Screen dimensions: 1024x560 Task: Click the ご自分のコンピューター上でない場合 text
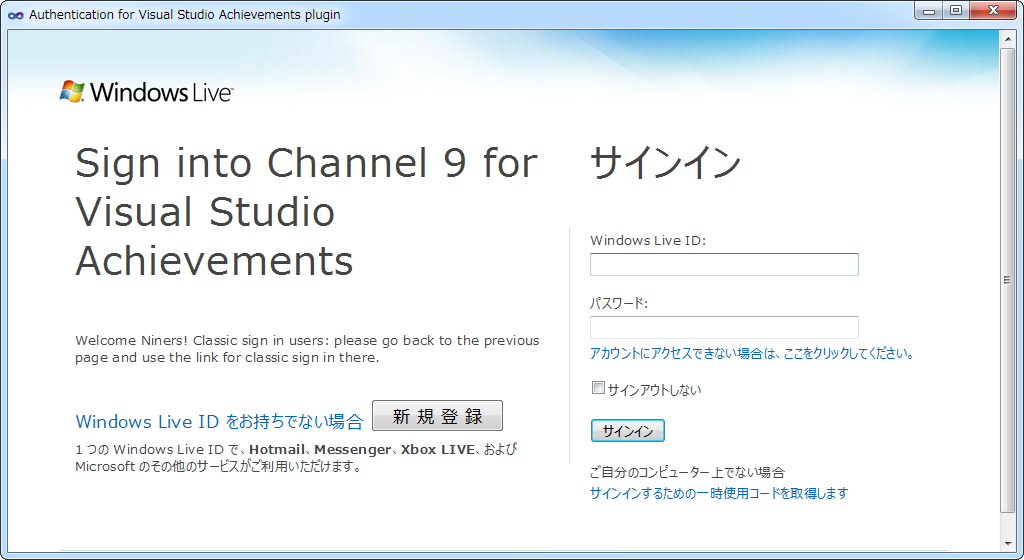687,473
